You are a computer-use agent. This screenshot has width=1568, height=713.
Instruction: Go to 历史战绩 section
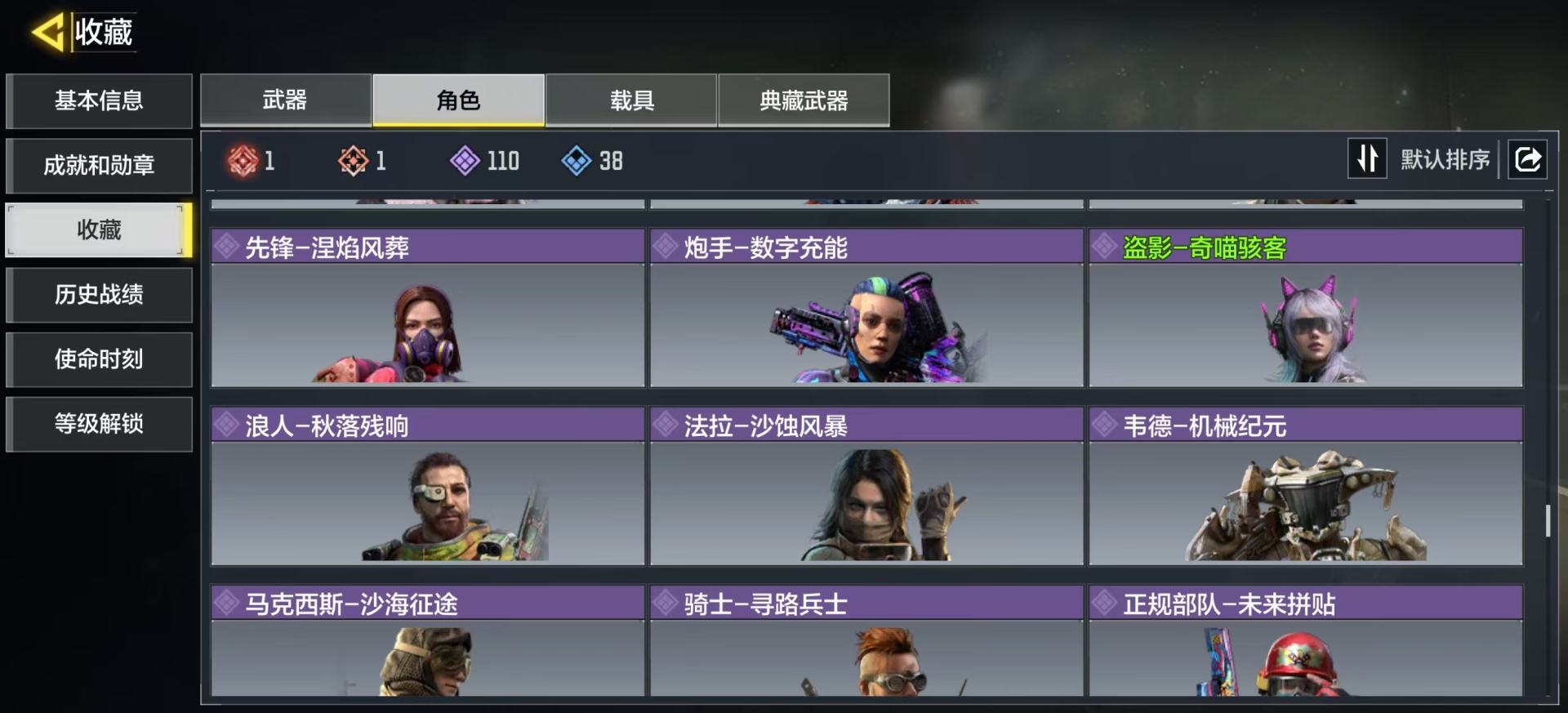click(x=99, y=294)
